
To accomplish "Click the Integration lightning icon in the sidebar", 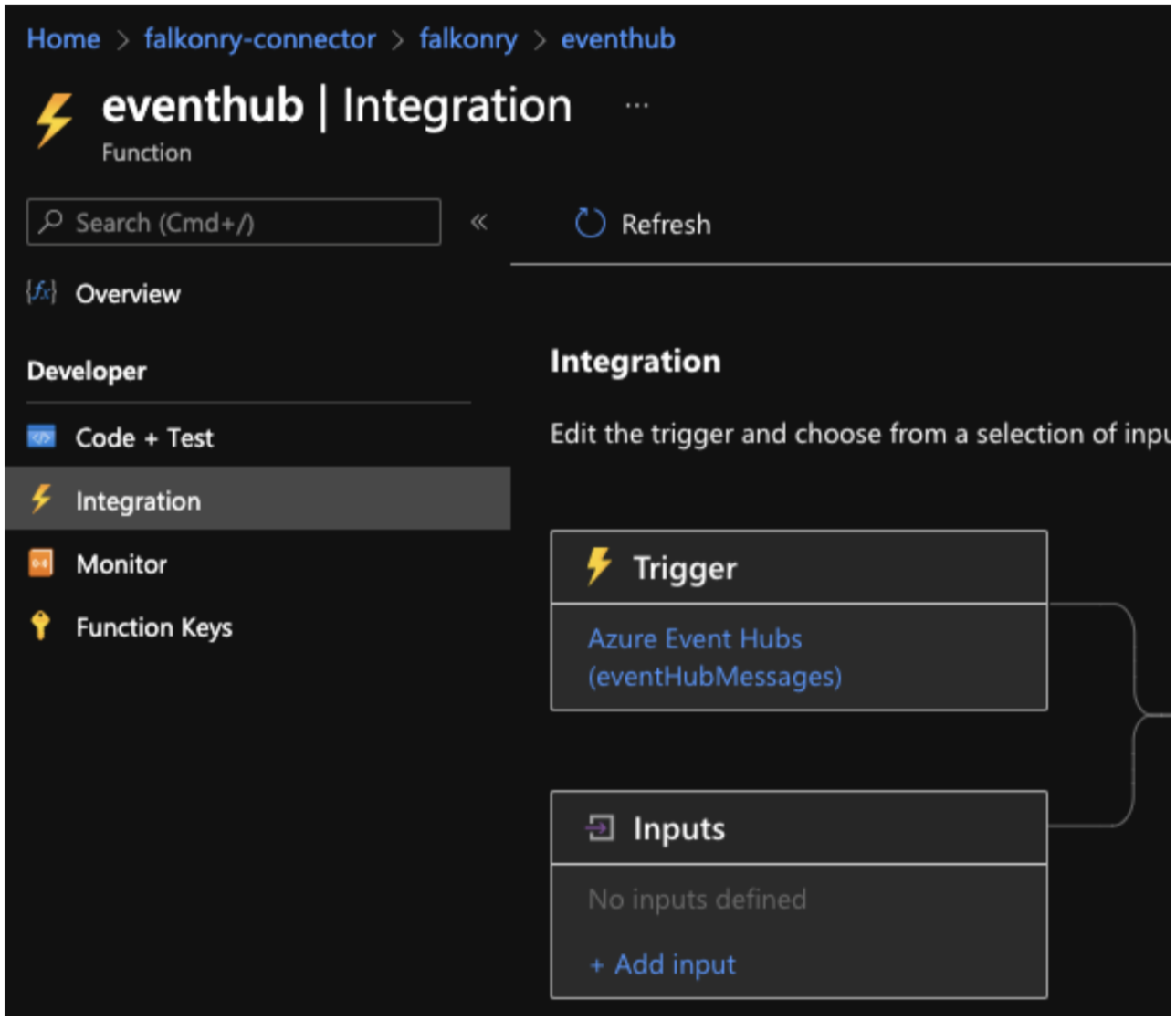I will (41, 499).
